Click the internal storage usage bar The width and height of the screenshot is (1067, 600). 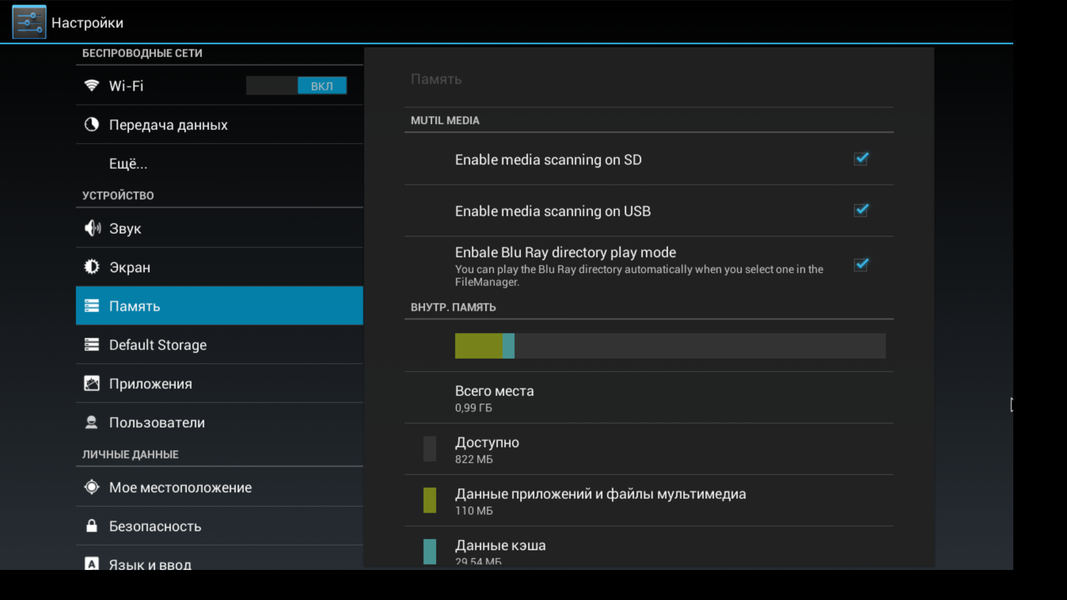[x=669, y=346]
